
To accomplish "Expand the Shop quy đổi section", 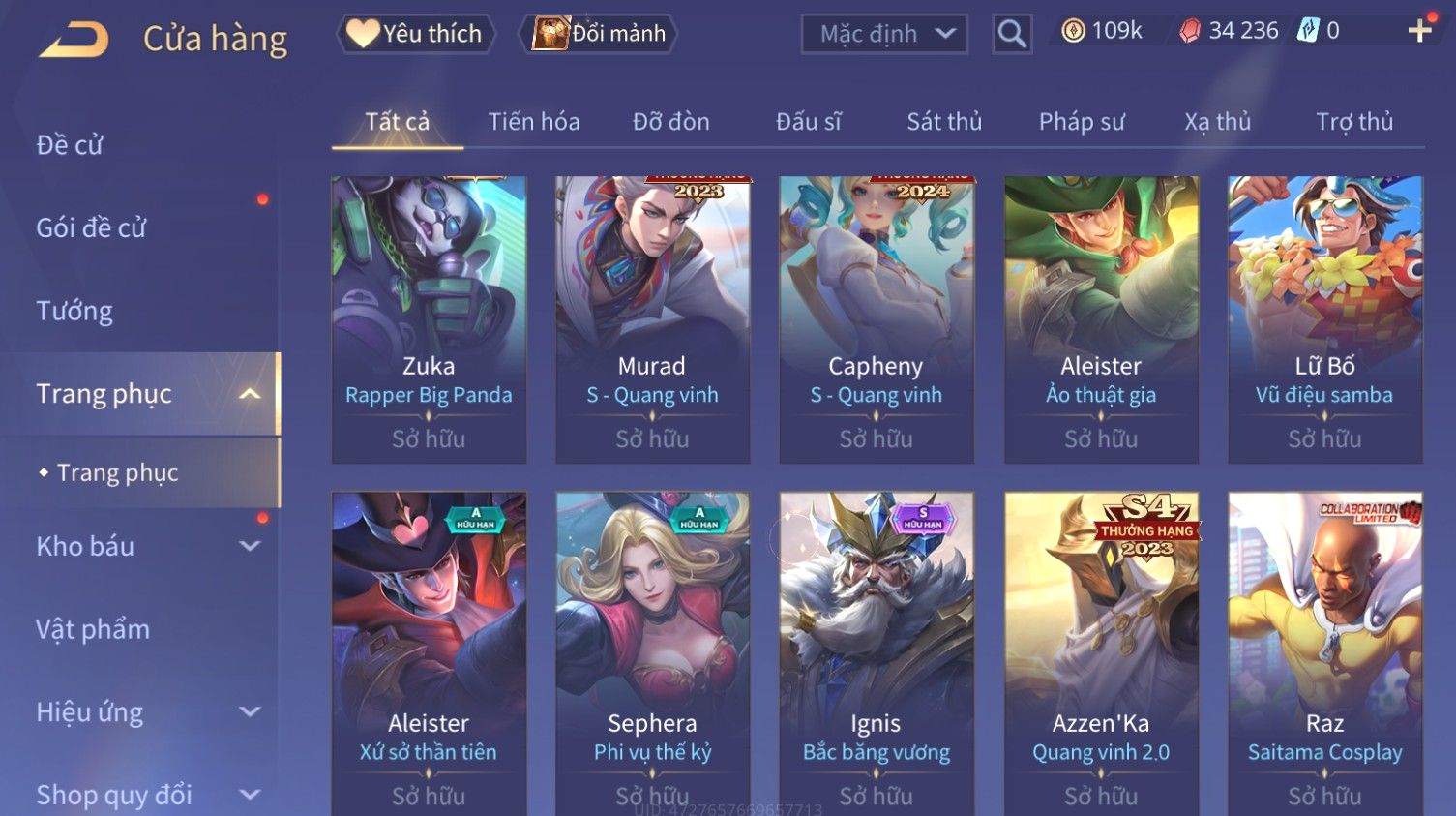I will pyautogui.click(x=250, y=795).
